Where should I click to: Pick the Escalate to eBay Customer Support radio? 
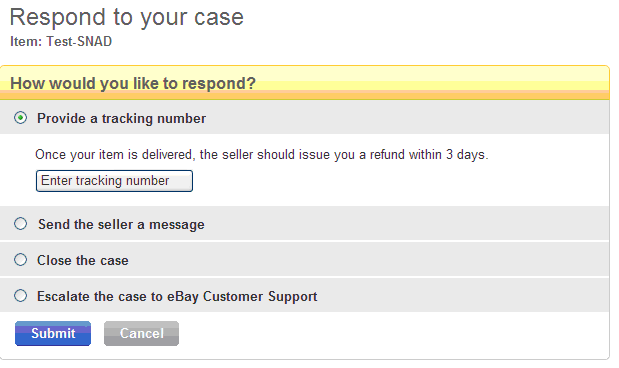click(21, 296)
